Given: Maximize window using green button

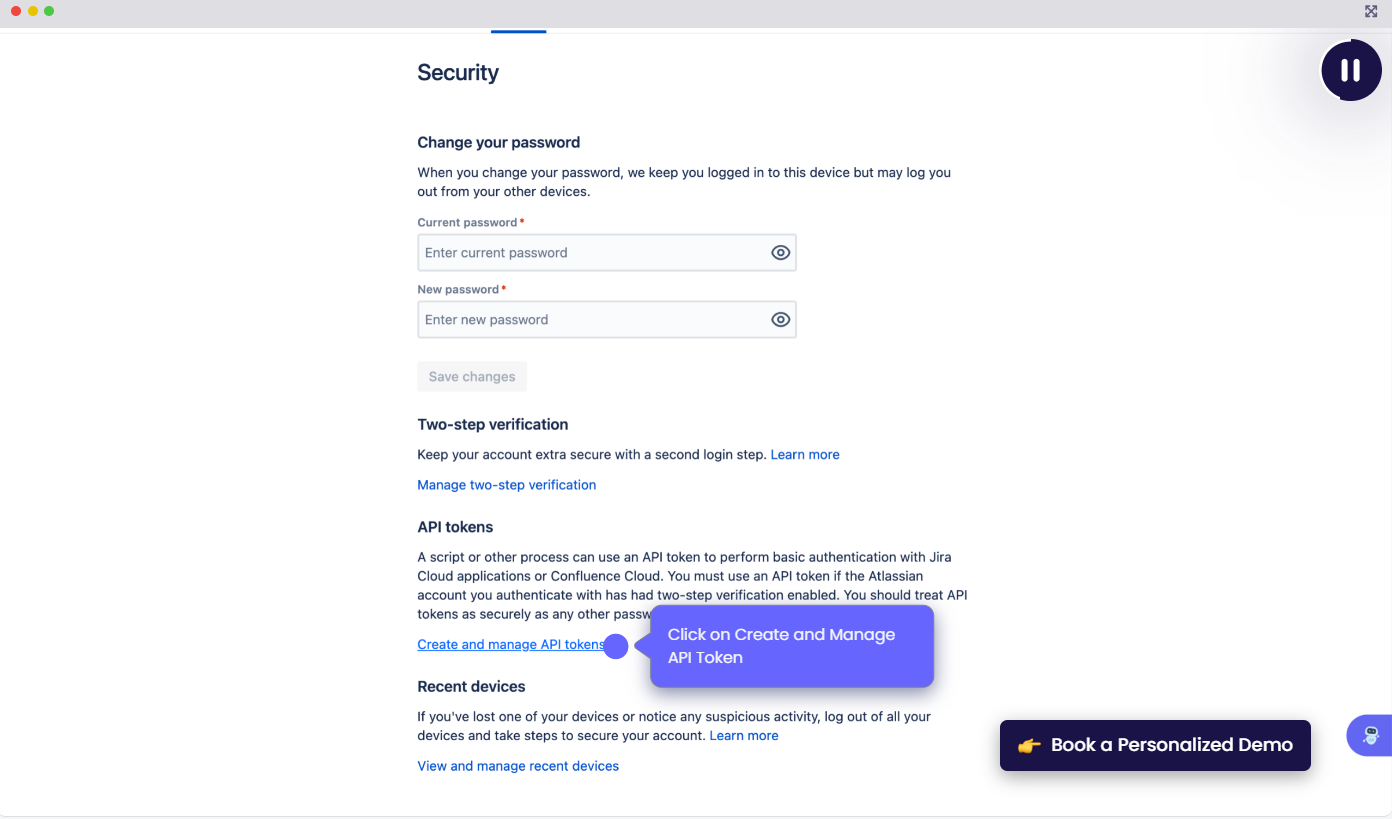Looking at the screenshot, I should pos(49,11).
